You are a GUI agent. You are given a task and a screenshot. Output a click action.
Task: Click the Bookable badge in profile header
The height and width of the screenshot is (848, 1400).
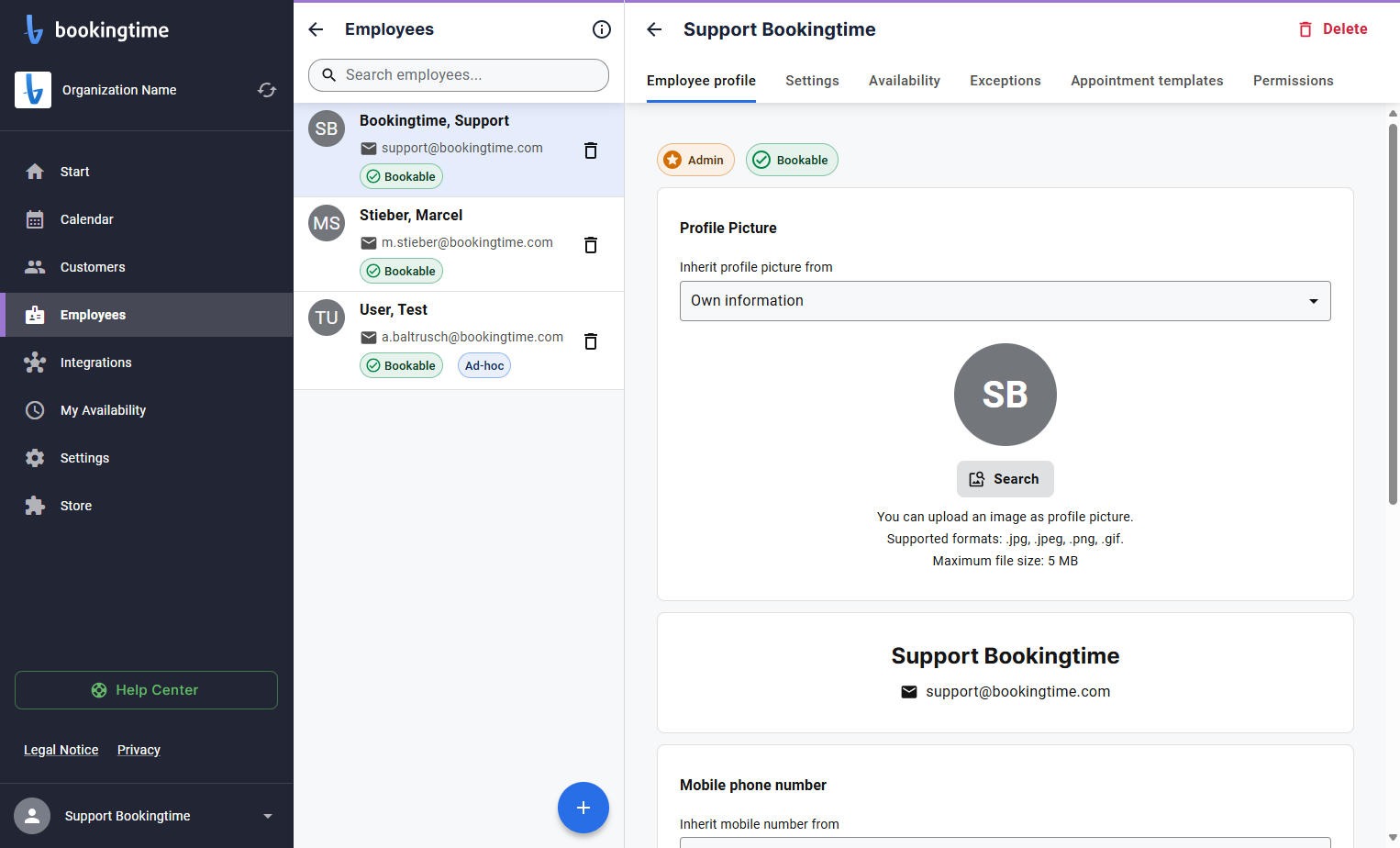(x=792, y=160)
